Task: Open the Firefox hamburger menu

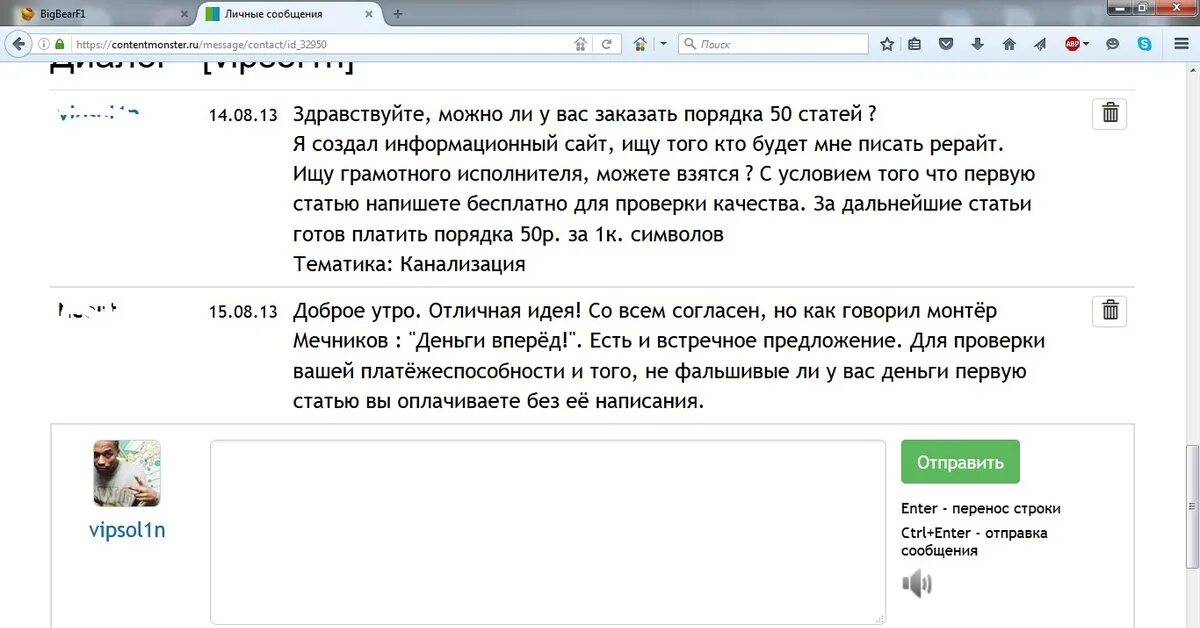Action: pos(1181,43)
